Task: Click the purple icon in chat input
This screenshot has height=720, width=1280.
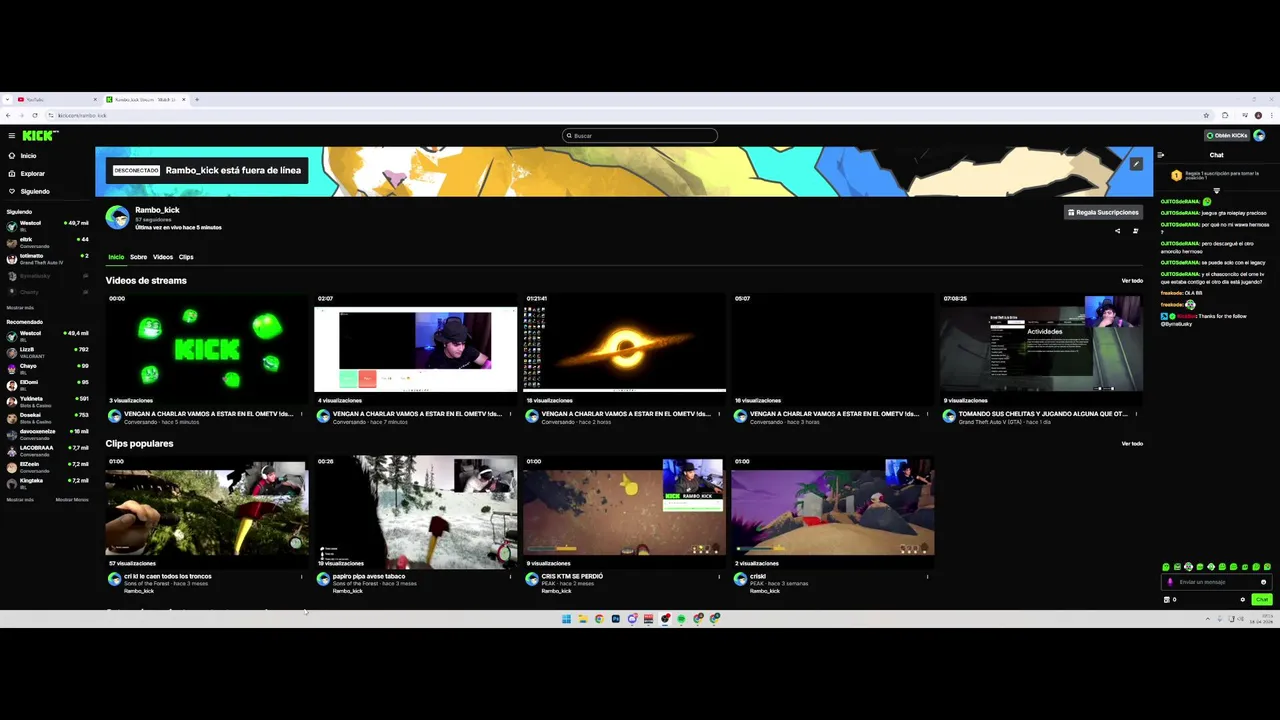Action: (x=1170, y=582)
